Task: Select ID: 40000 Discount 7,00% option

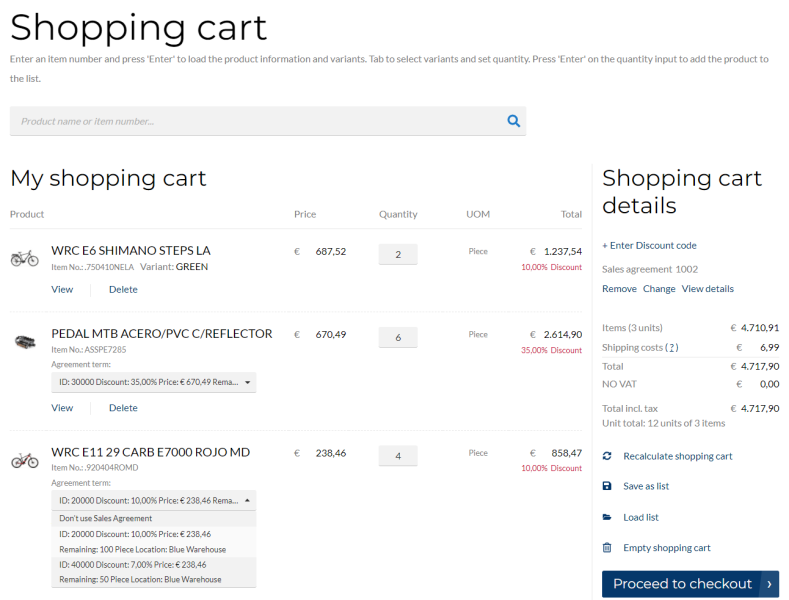Action: (x=153, y=572)
